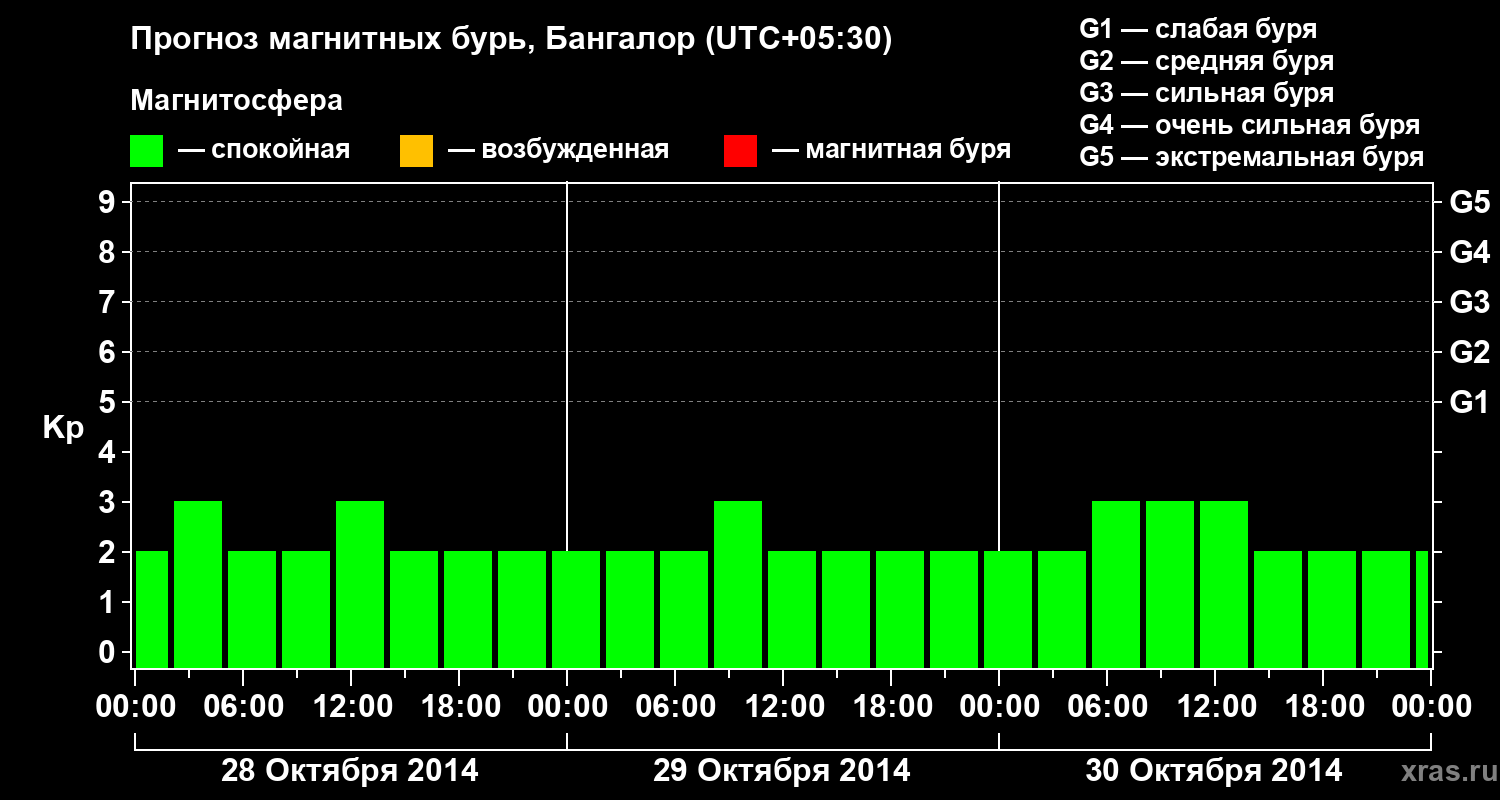
Task: Click the '30 Октября 2014' date label
Action: 1214,771
